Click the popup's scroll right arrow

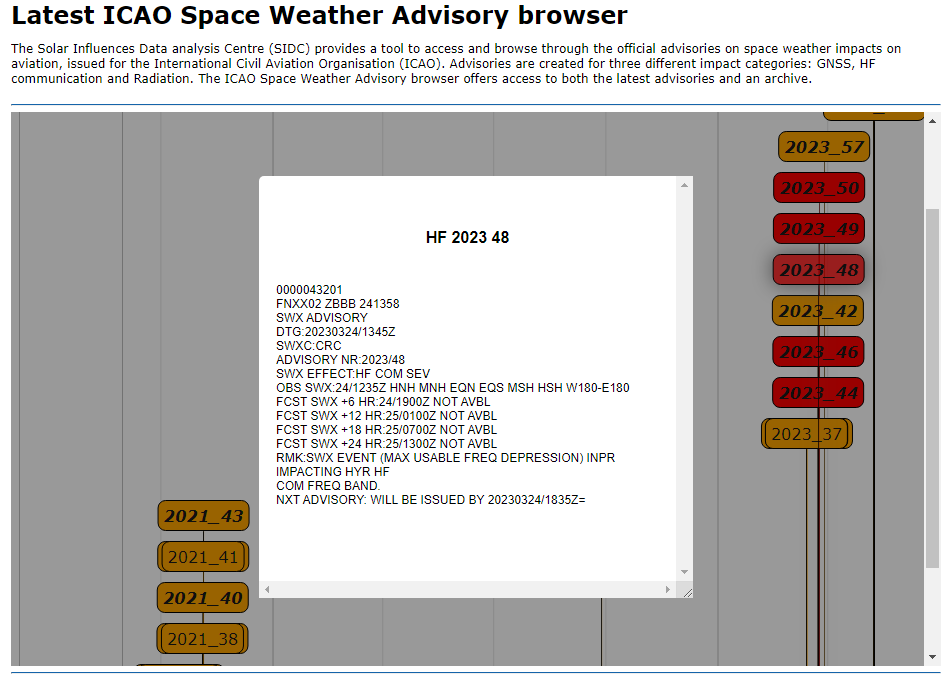(x=668, y=589)
